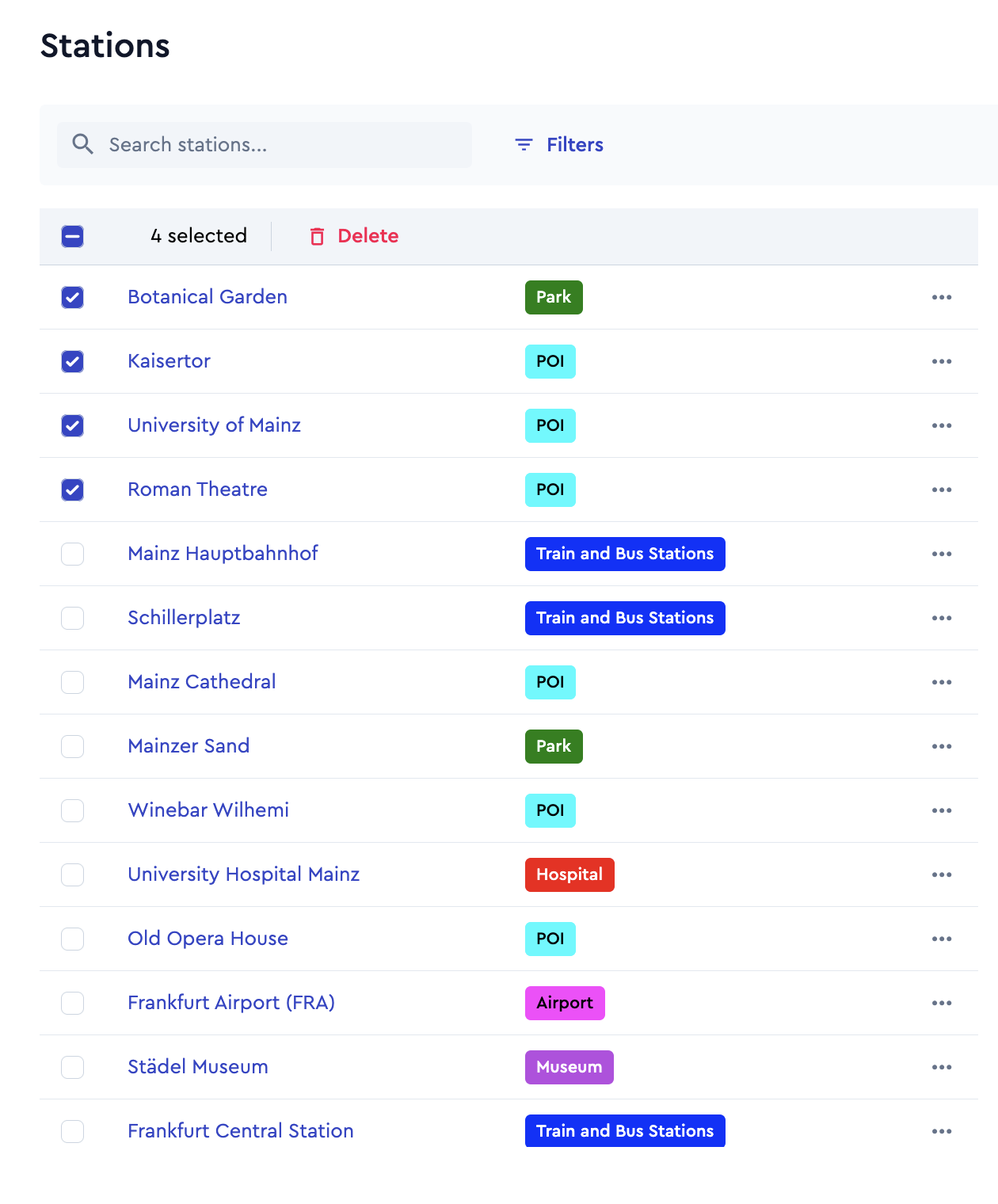Viewport: 998px width, 1204px height.
Task: Uncheck the Botanical Garden checkbox
Action: tap(73, 297)
